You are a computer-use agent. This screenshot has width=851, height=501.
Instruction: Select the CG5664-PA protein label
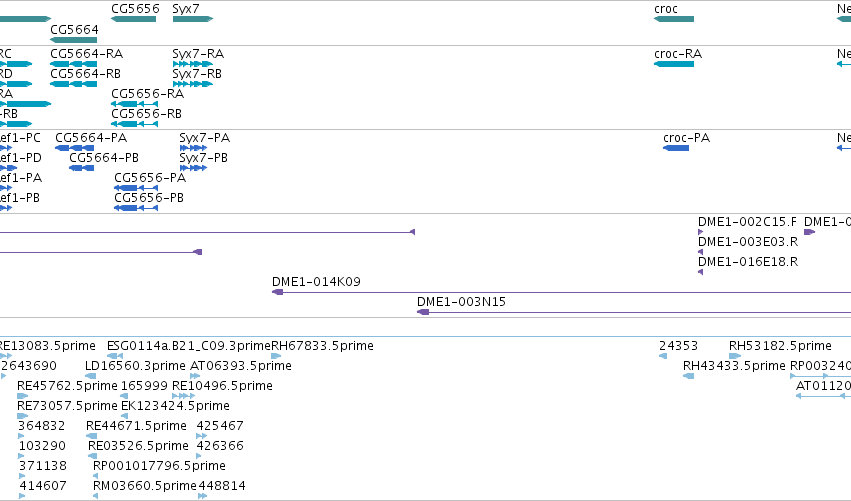tap(91, 138)
